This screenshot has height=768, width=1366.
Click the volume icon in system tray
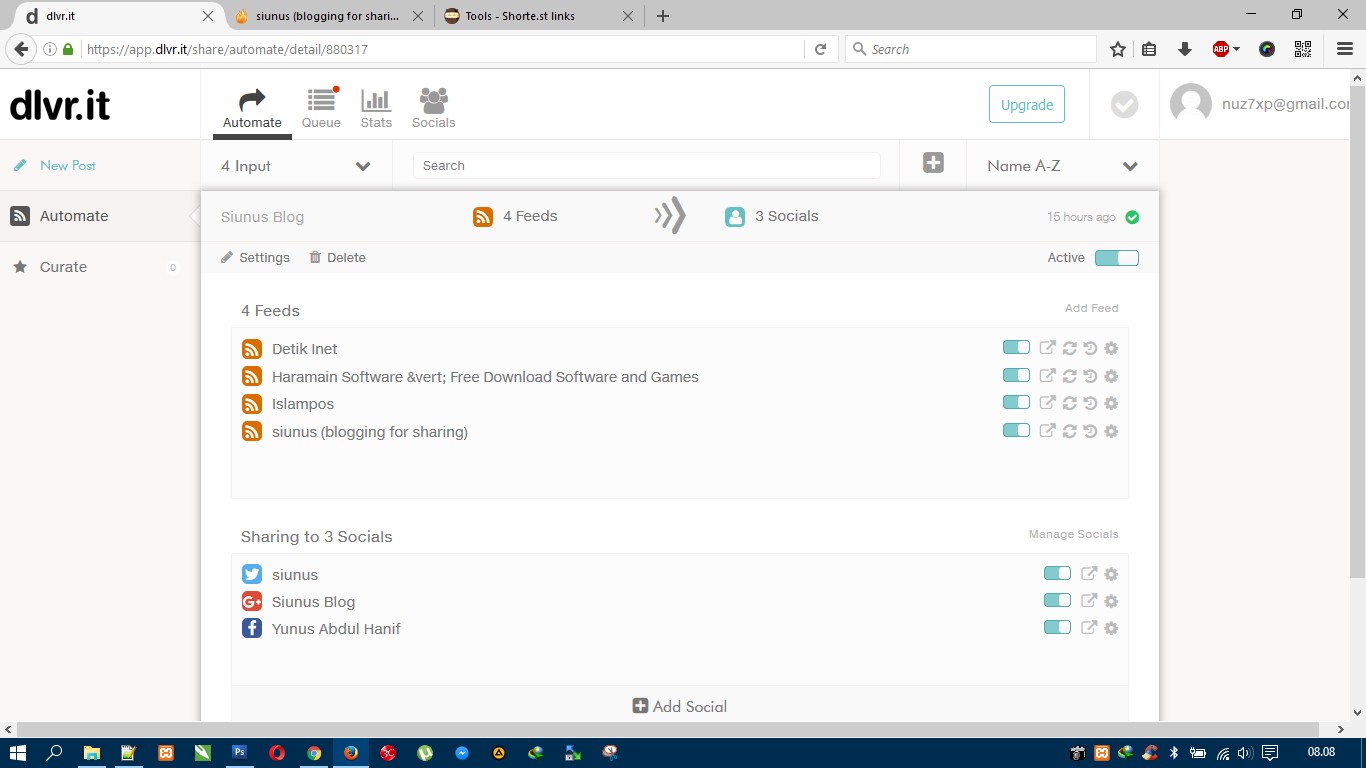1244,753
